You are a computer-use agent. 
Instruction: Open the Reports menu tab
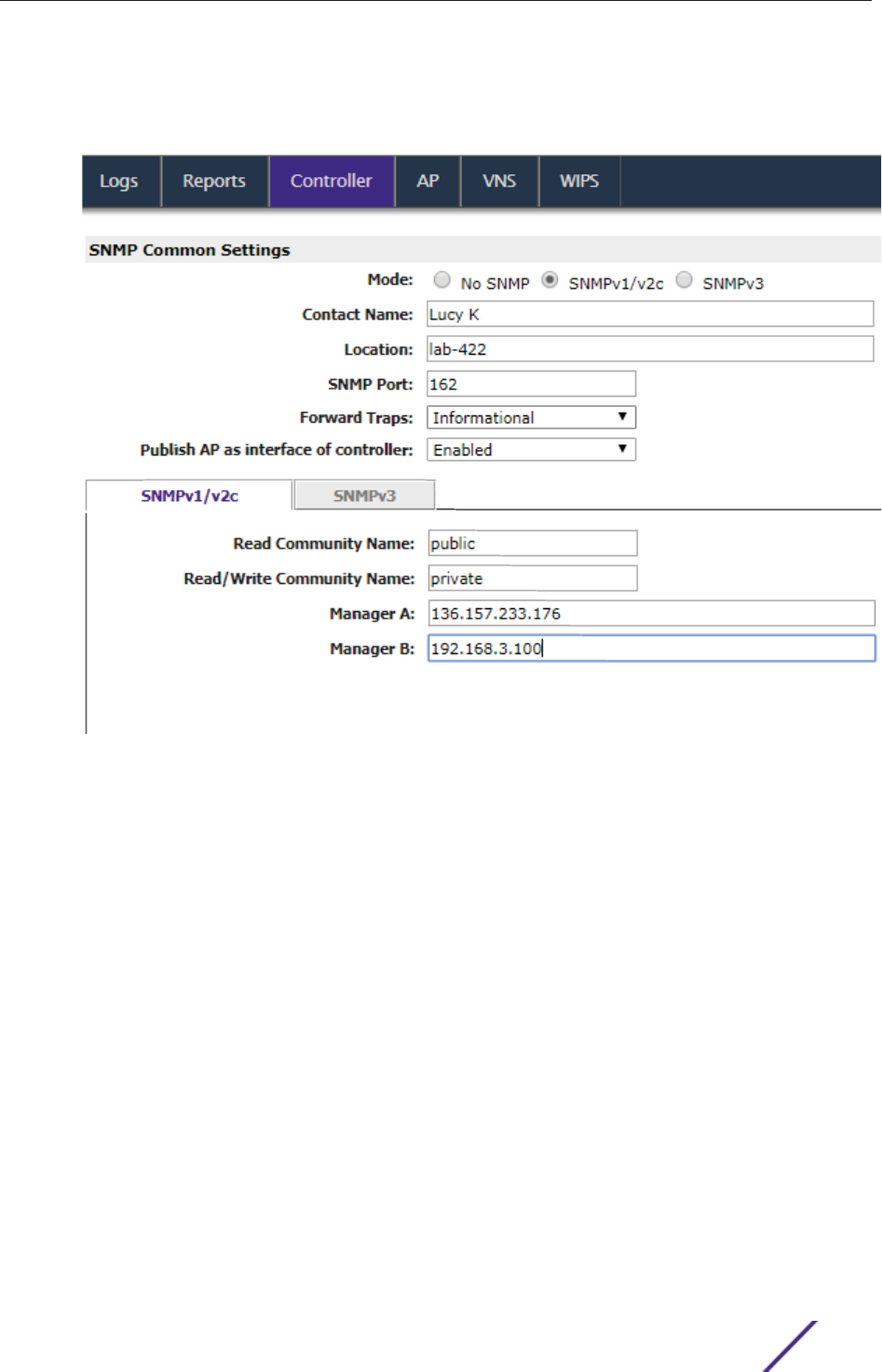click(214, 182)
